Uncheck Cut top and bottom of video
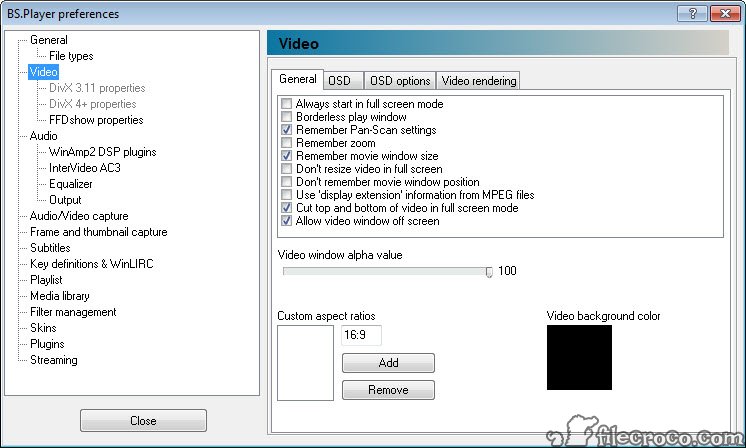 click(286, 208)
